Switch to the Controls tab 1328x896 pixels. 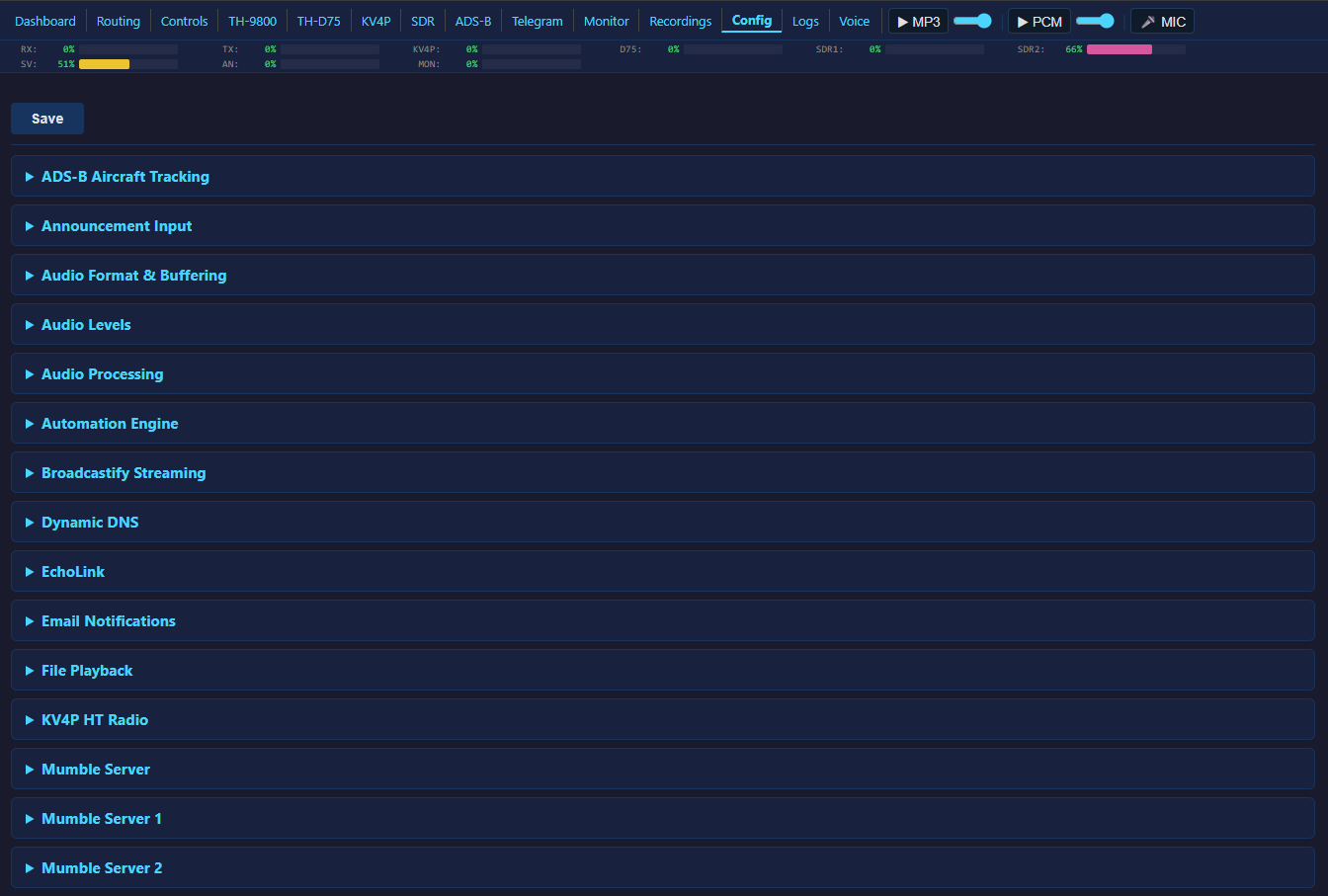[x=185, y=21]
